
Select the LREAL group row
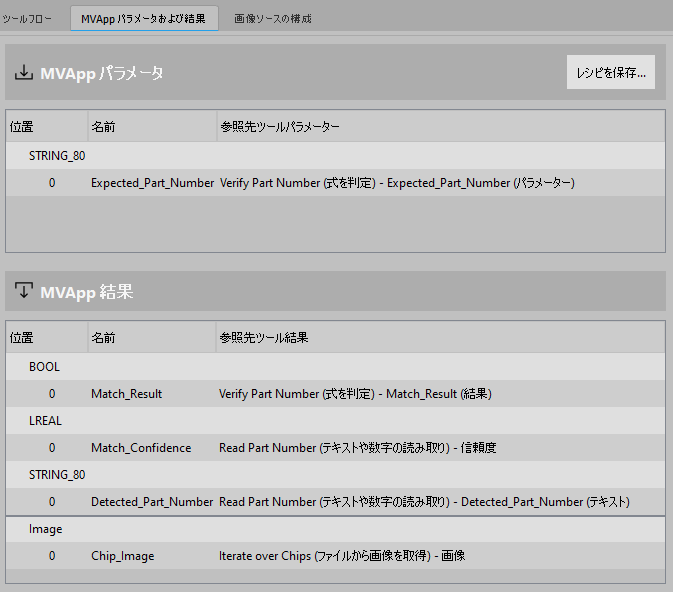(46, 421)
